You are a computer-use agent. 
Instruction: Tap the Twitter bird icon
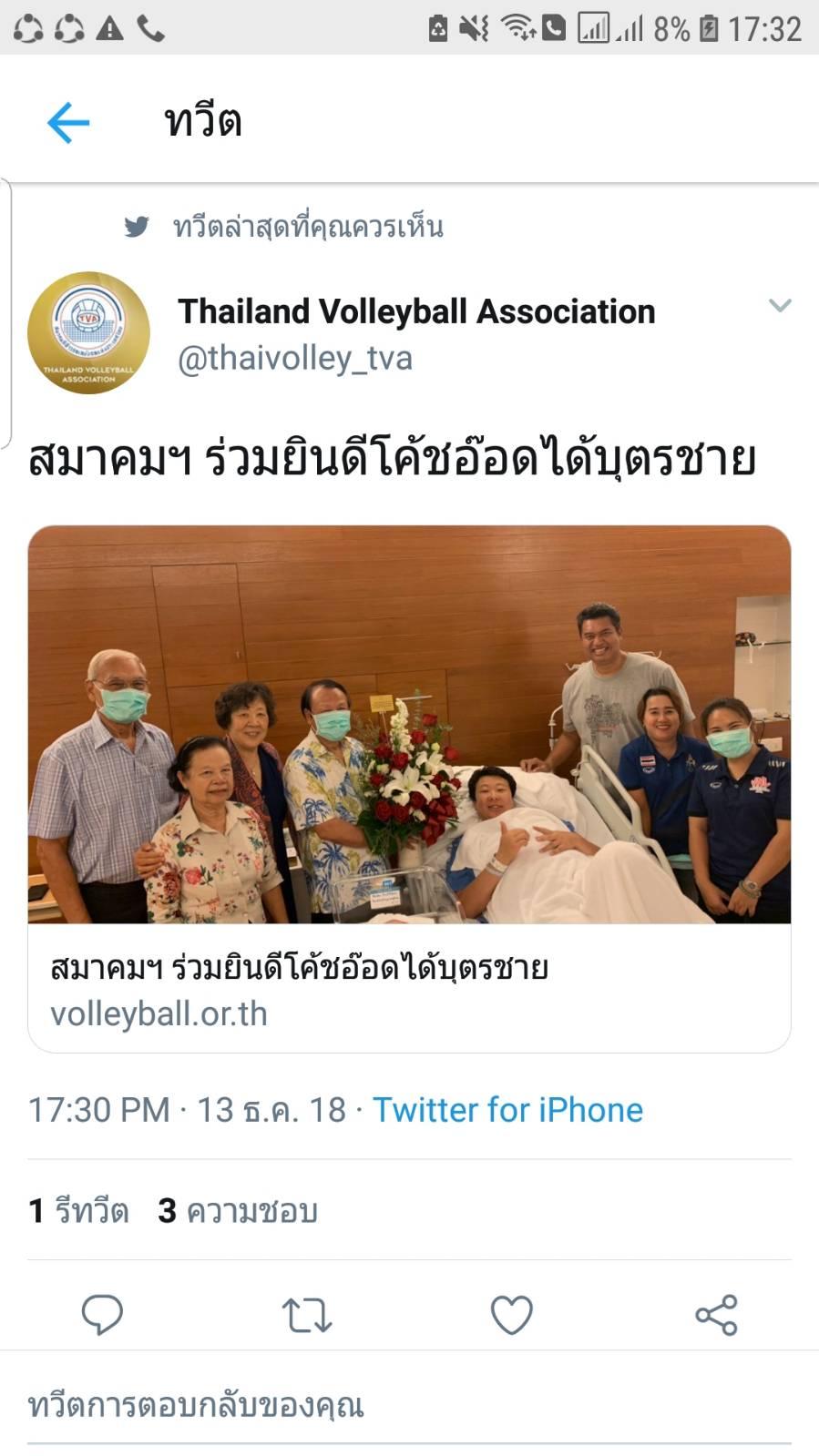(137, 226)
